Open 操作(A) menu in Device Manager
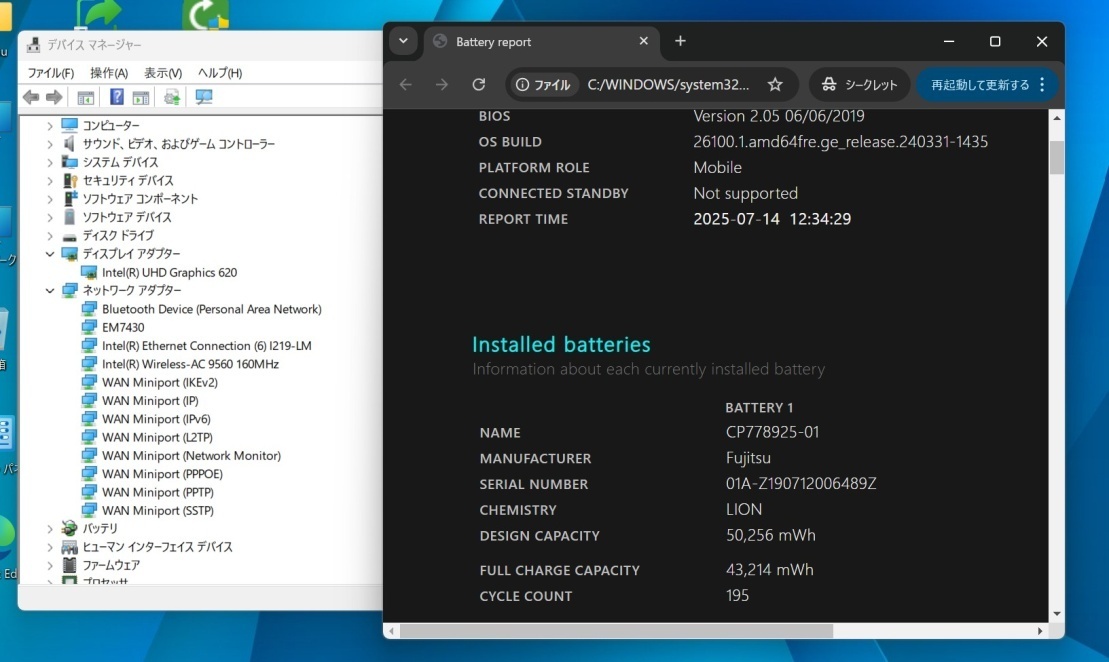Image resolution: width=1109 pixels, height=662 pixels. 109,73
